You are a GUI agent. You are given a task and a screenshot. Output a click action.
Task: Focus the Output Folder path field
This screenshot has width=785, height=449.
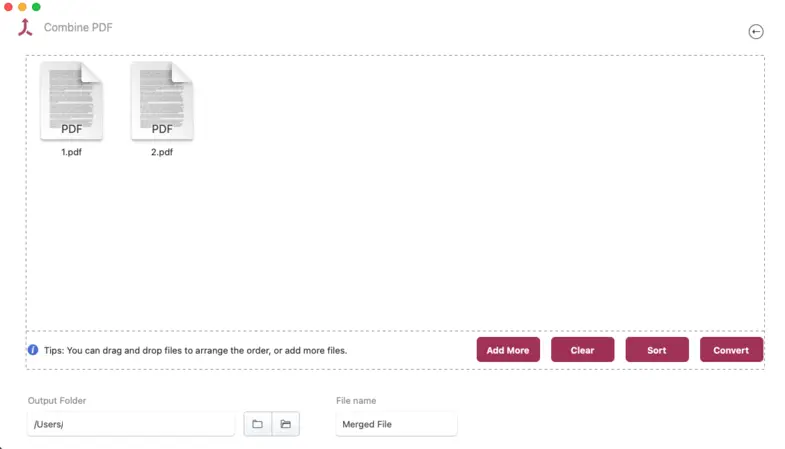pos(131,424)
